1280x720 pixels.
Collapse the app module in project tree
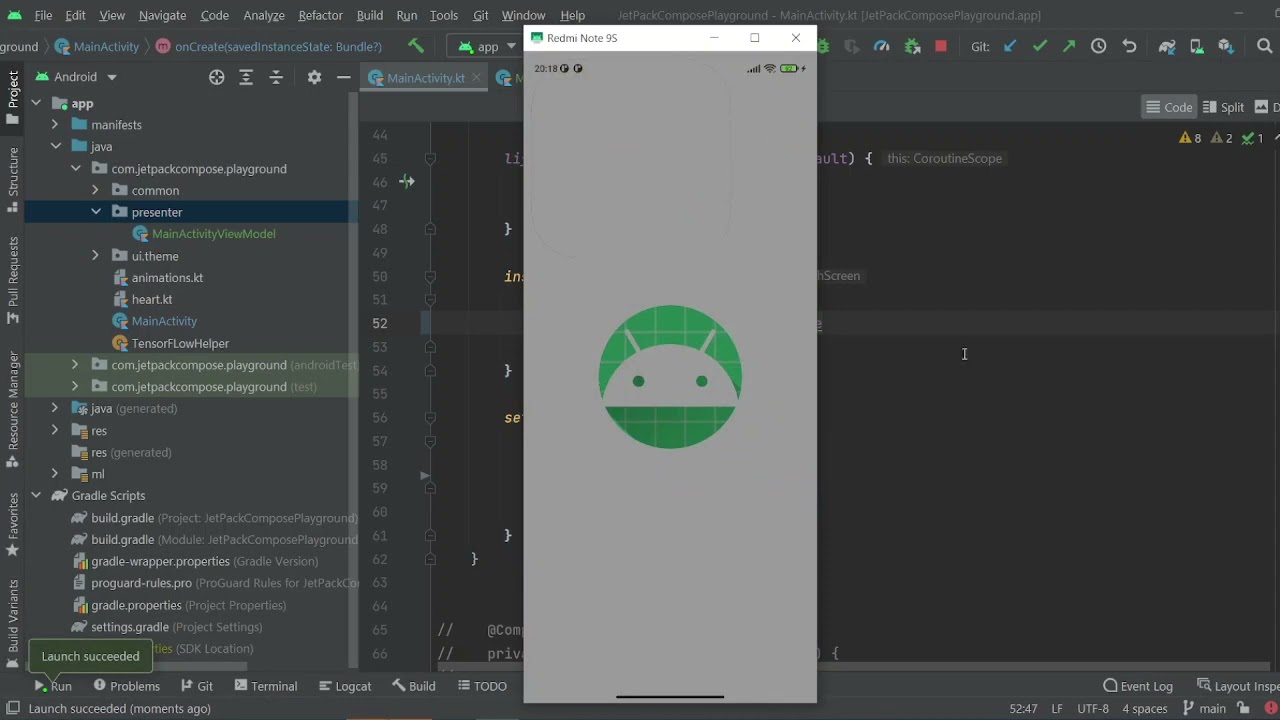tap(35, 103)
